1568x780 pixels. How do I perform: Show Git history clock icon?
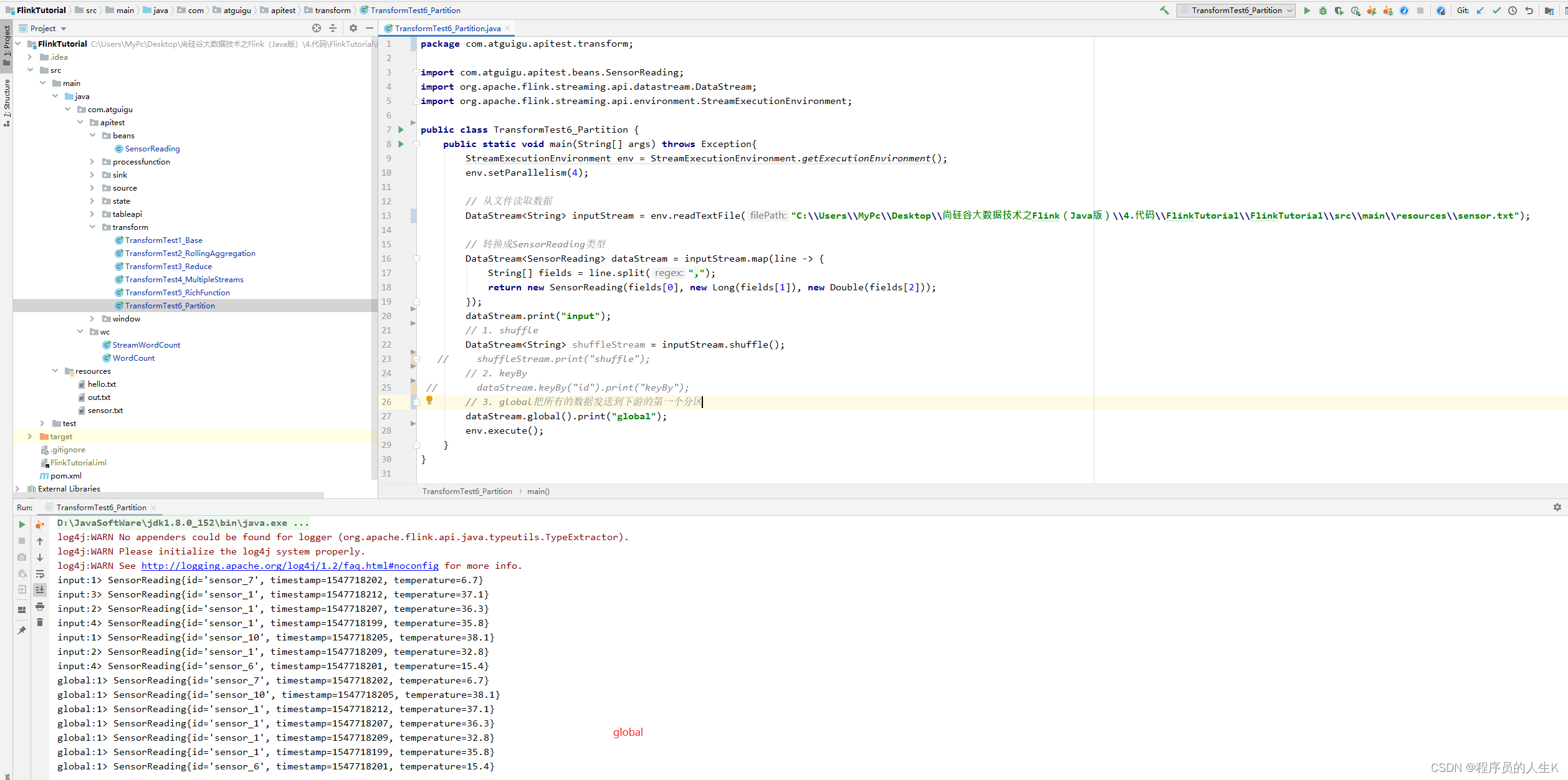pyautogui.click(x=1513, y=11)
